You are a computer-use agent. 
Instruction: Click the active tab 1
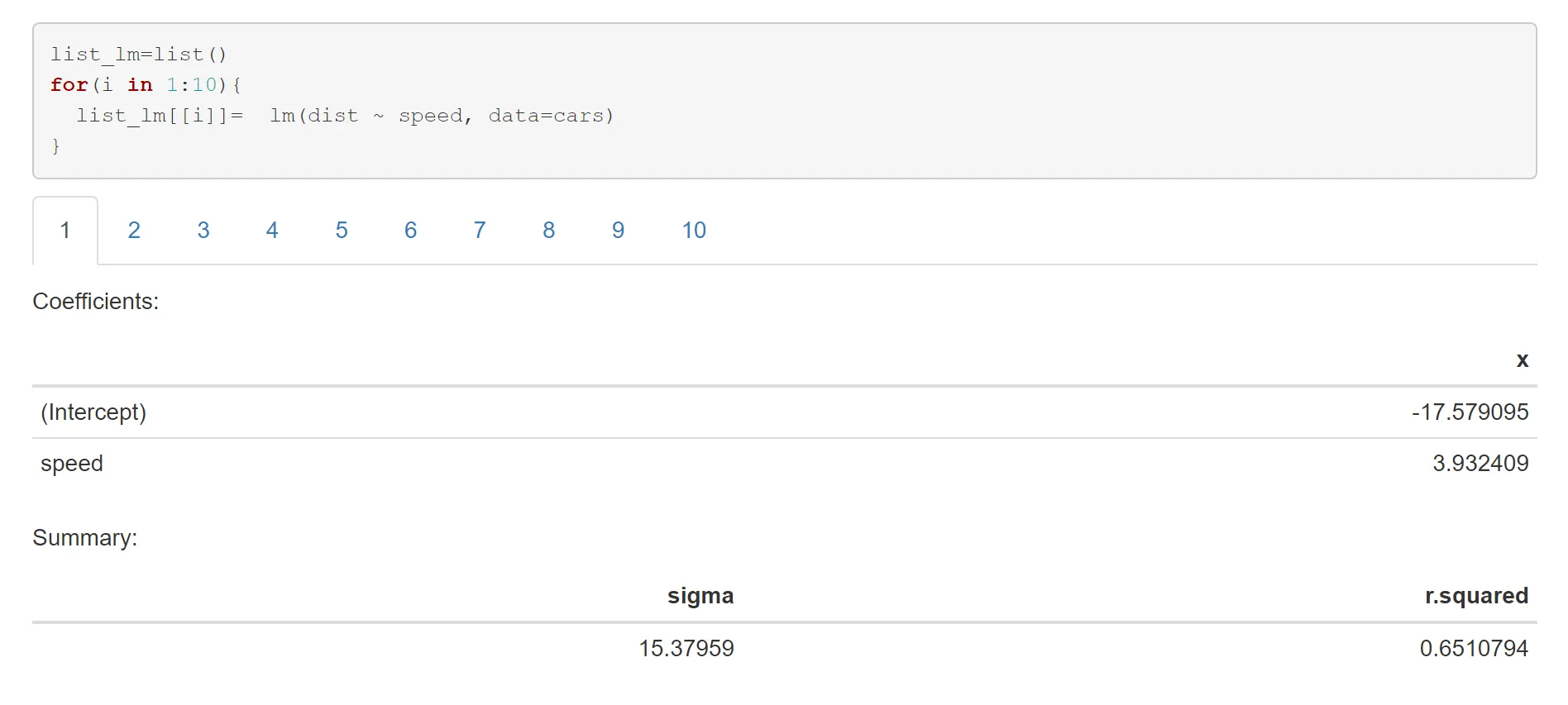point(65,231)
